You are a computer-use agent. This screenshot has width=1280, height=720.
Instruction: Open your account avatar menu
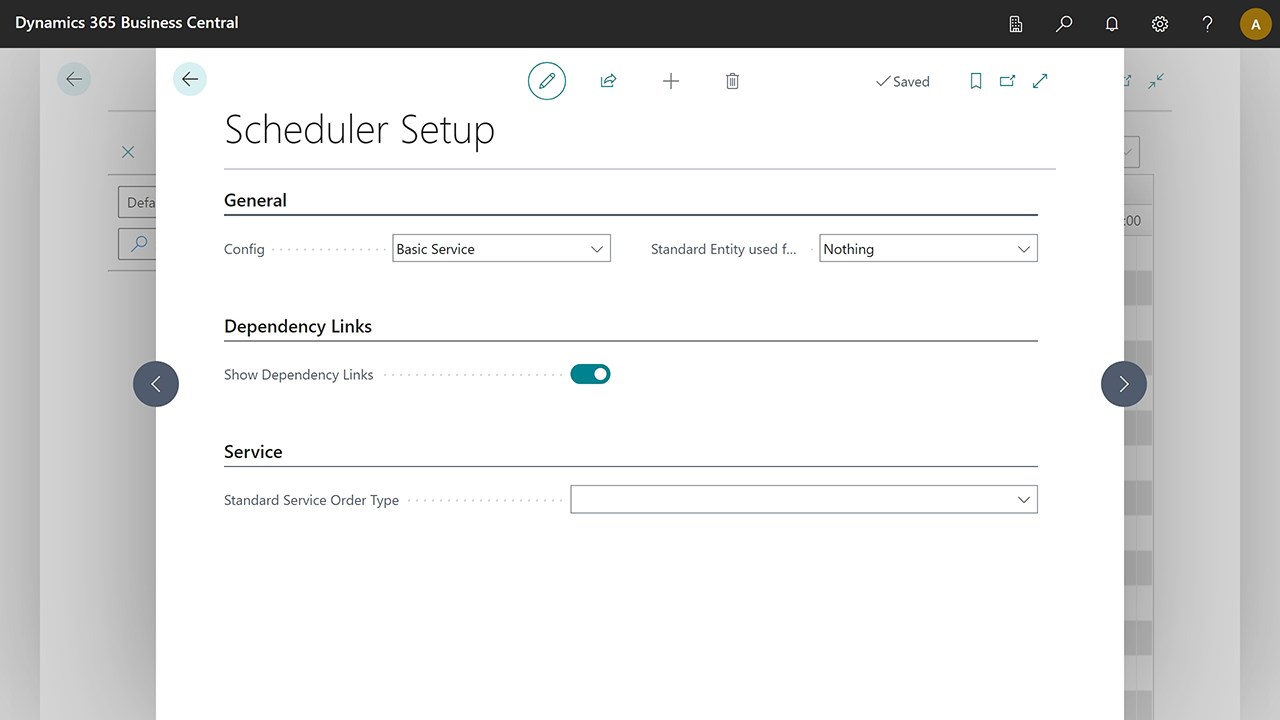tap(1255, 23)
